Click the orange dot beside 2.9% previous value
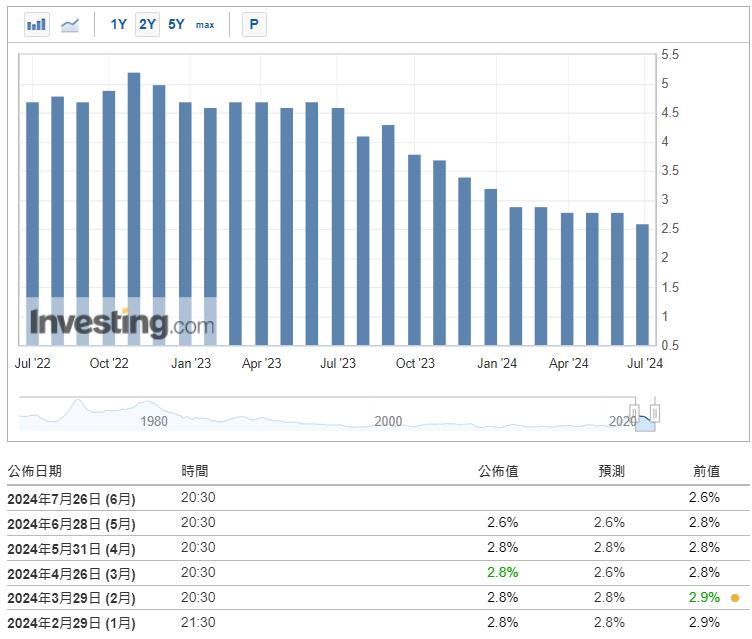The width and height of the screenshot is (752, 639). tap(735, 598)
